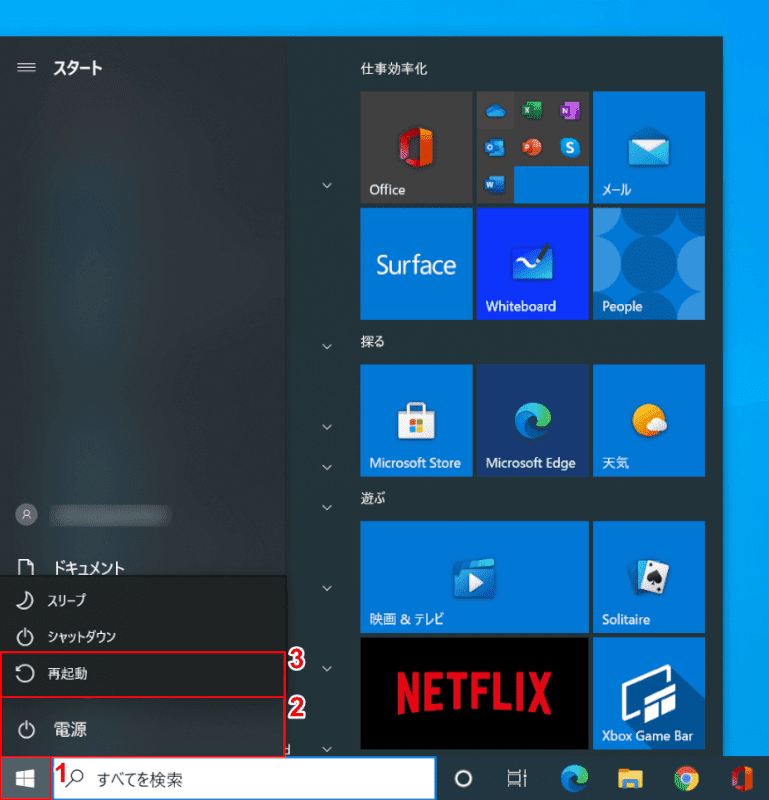Launch OneNote from the Office apps folder
The height and width of the screenshot is (800, 769).
pyautogui.click(x=569, y=110)
